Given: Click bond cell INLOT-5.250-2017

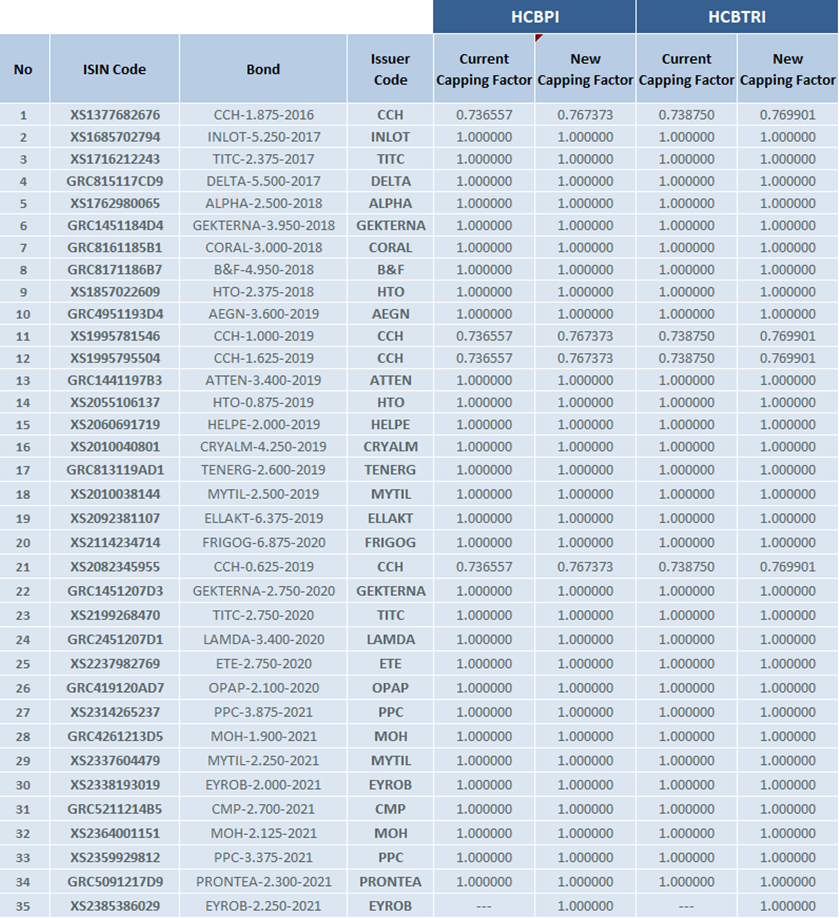Looking at the screenshot, I should (x=263, y=137).
